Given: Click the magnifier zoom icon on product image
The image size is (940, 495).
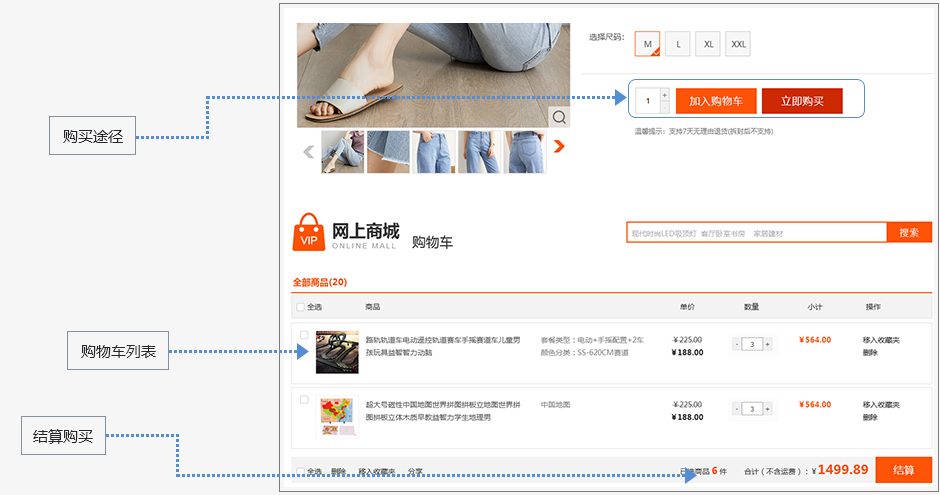Looking at the screenshot, I should [x=559, y=117].
